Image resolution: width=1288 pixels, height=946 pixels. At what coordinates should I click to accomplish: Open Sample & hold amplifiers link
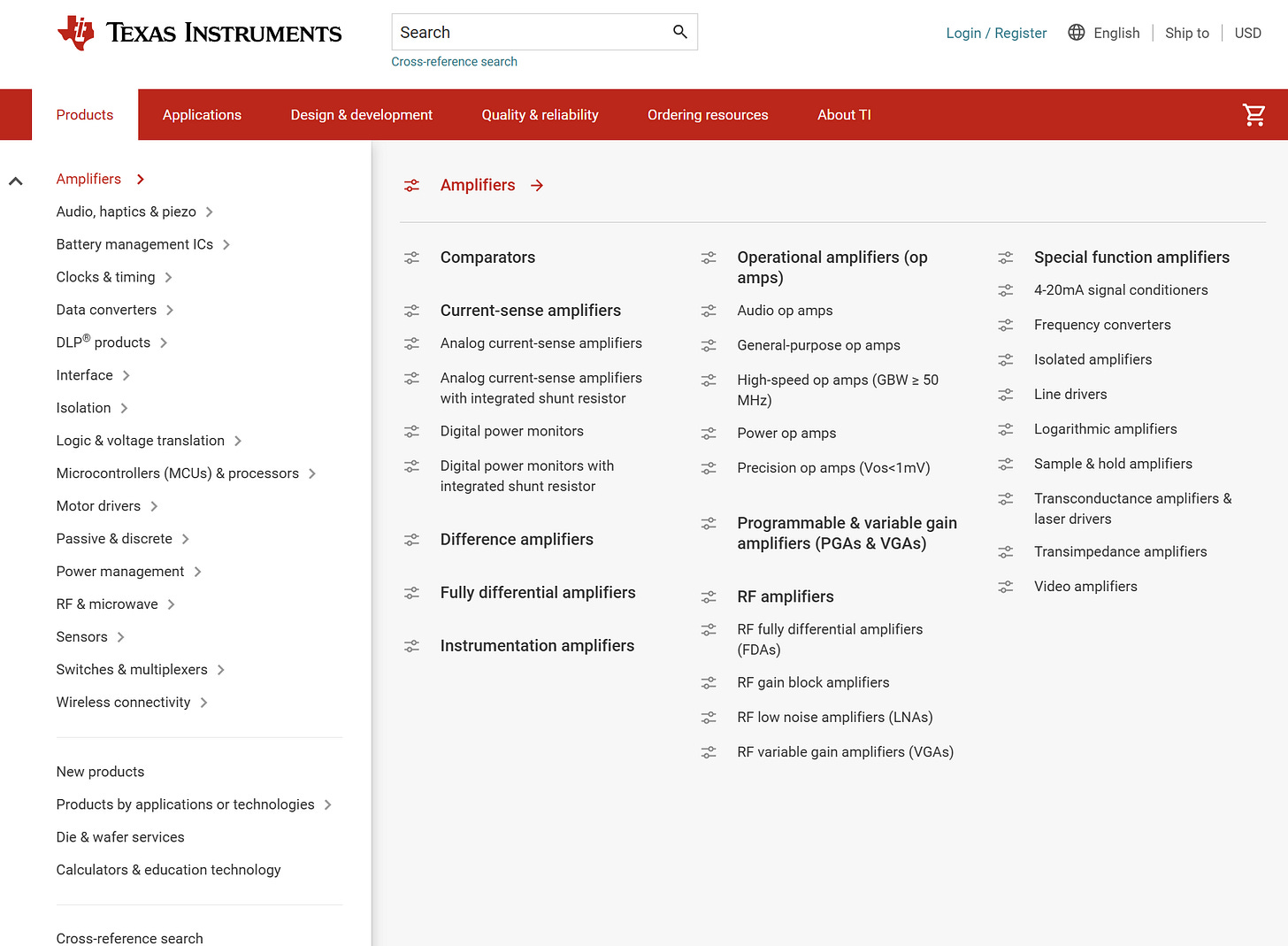(1113, 464)
